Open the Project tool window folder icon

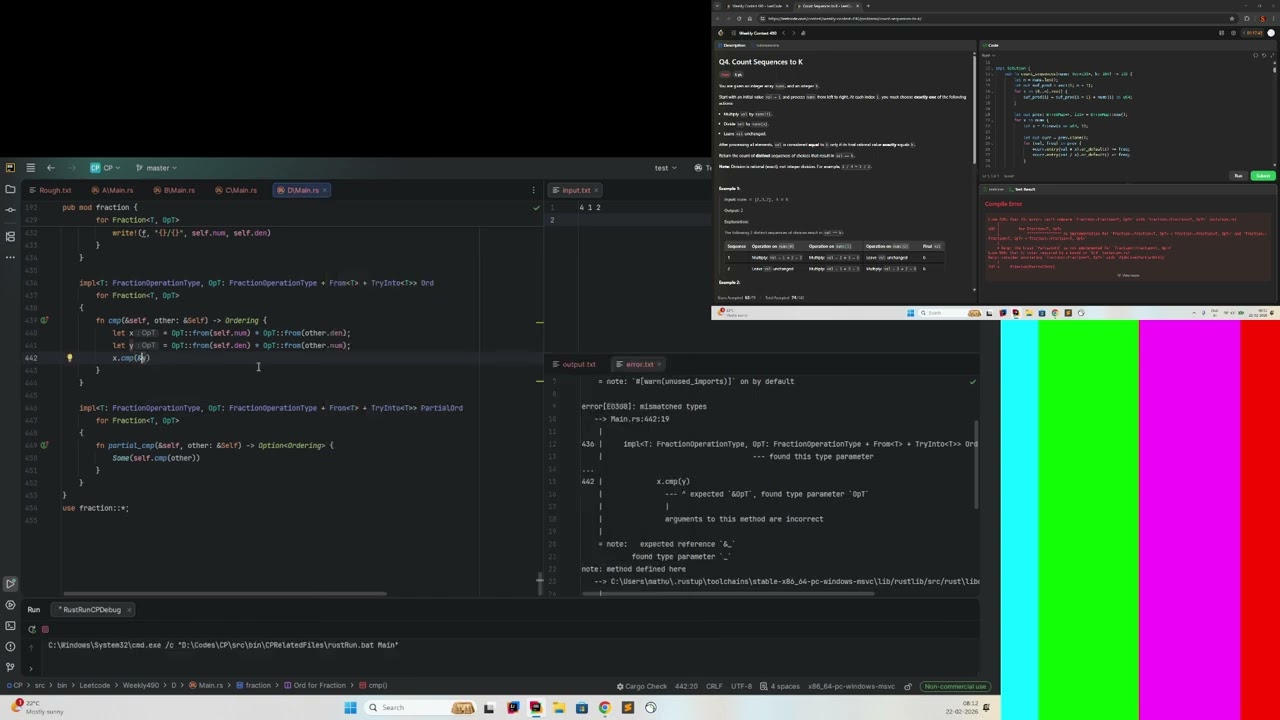tap(10, 189)
